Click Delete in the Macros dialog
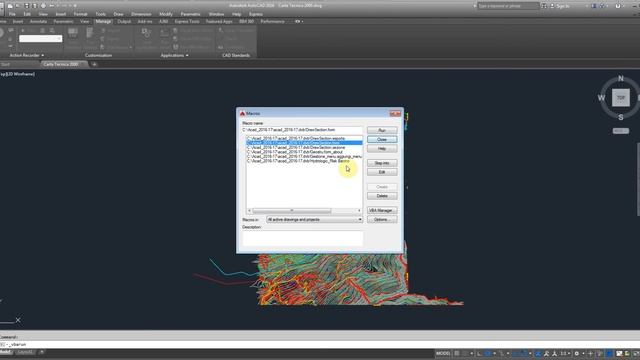Screen dimensions: 640x360 382,196
